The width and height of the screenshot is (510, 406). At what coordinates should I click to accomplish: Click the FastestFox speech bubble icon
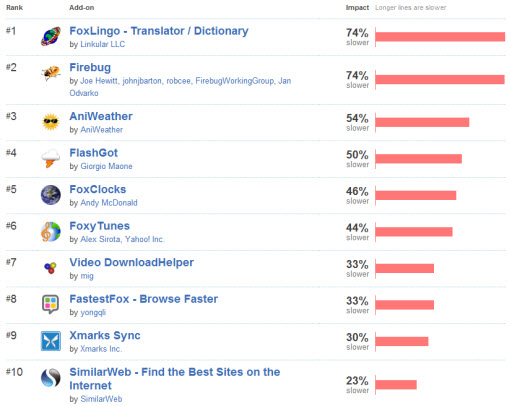(51, 304)
